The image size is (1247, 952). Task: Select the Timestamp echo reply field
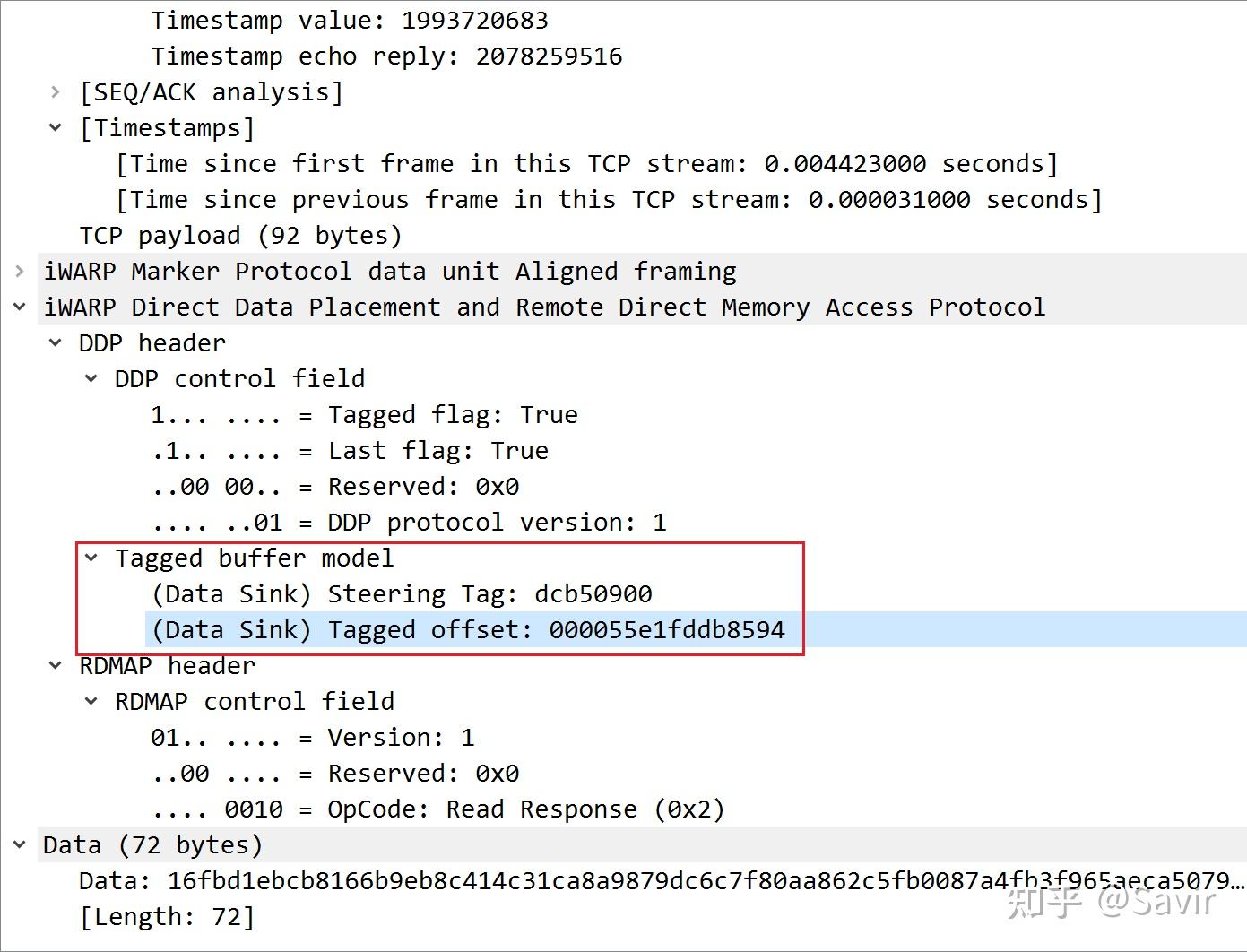(x=385, y=55)
